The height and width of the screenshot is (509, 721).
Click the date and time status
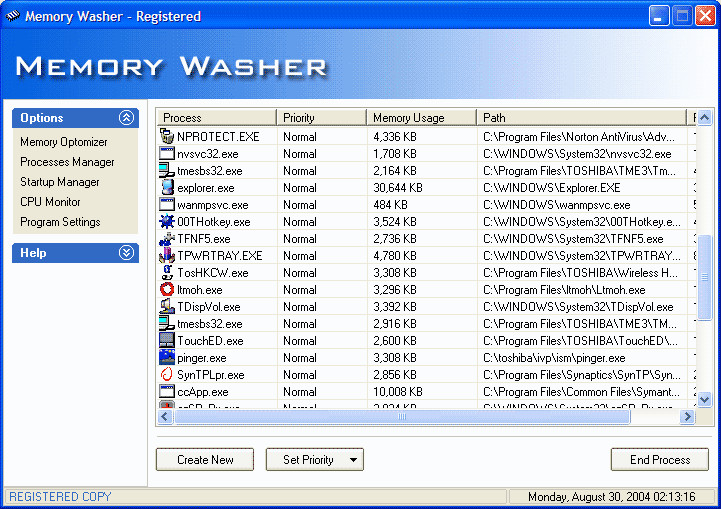[612, 497]
